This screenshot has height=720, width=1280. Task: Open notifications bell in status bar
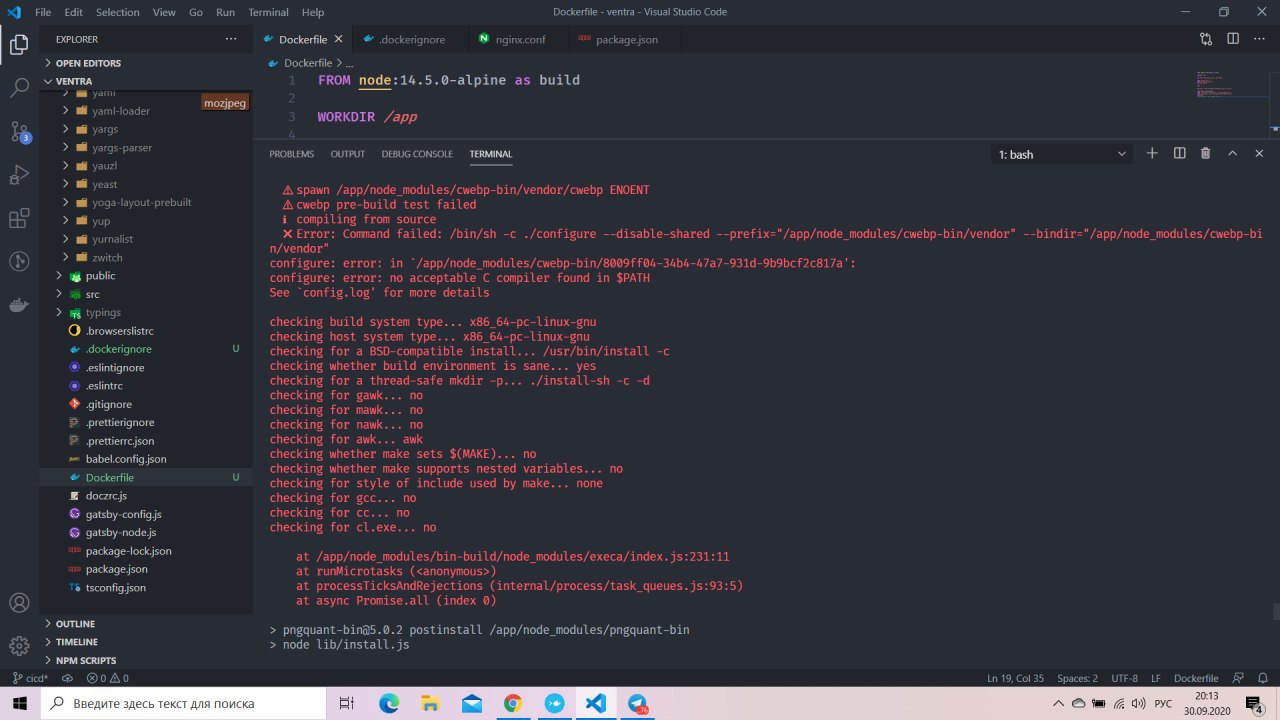[1262, 678]
